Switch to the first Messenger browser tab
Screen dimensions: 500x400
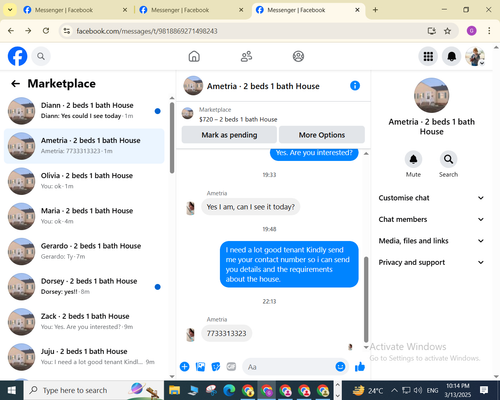pos(75,10)
